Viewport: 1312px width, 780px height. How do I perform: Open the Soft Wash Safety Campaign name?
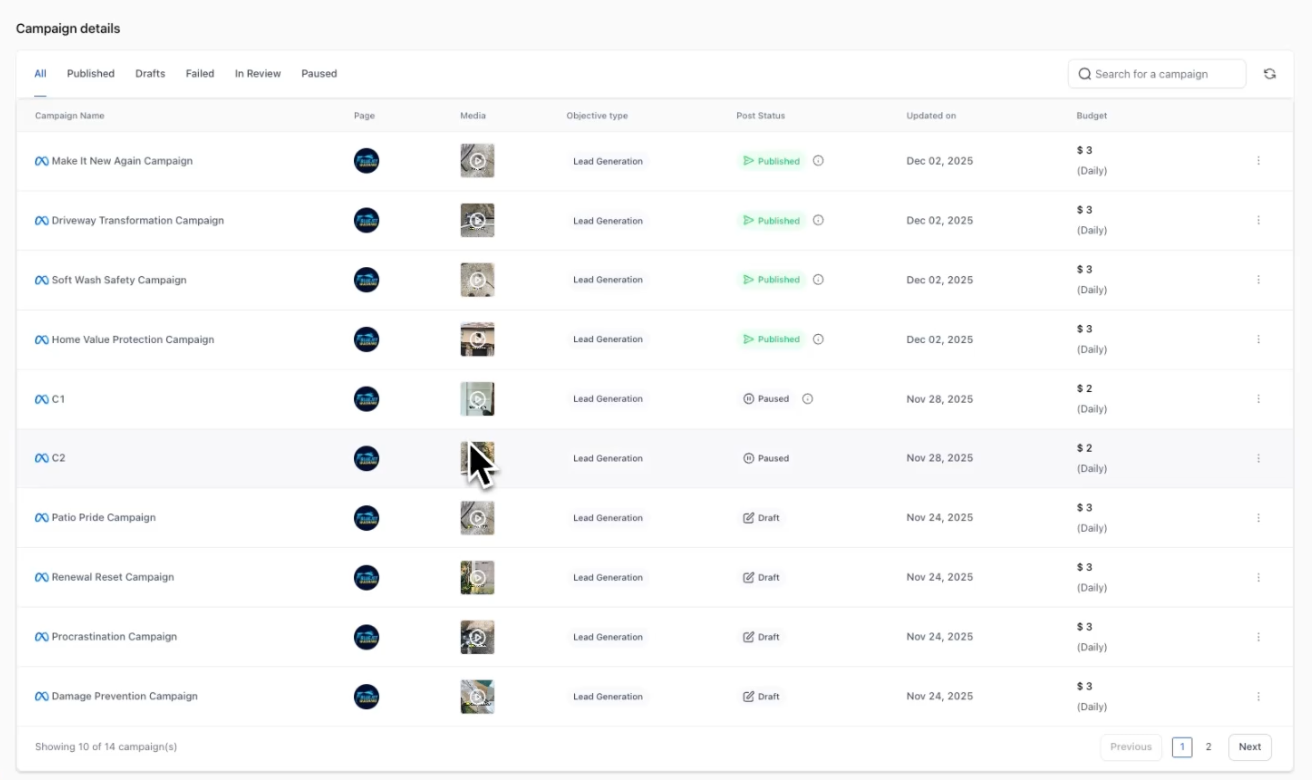point(119,280)
